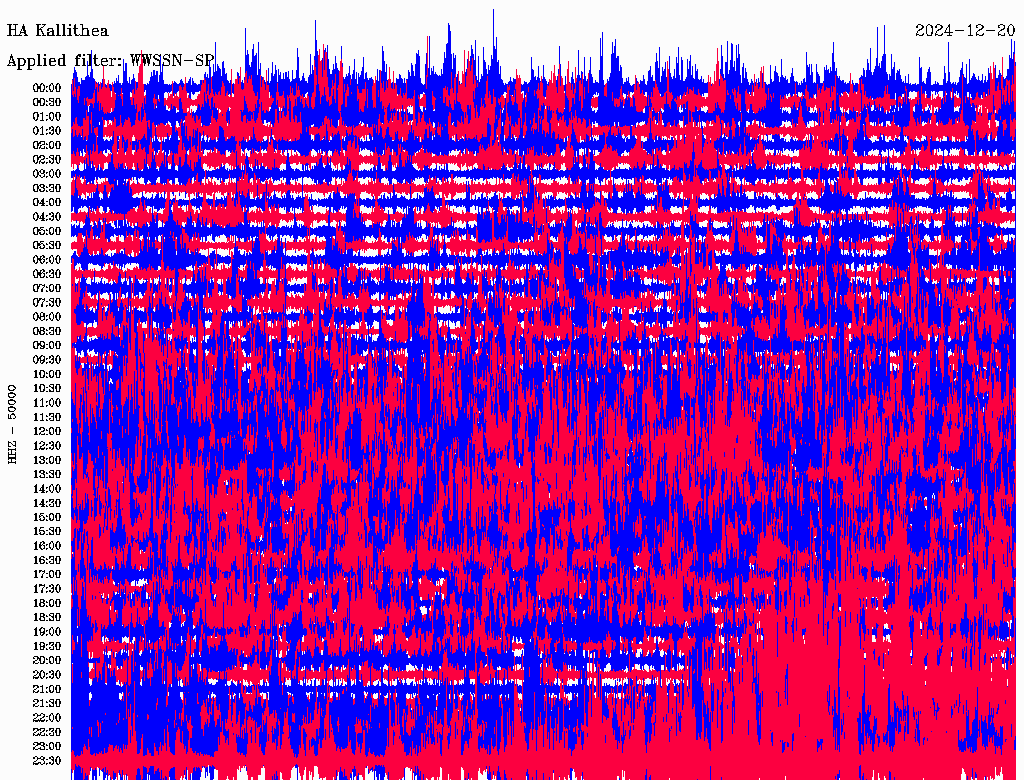This screenshot has width=1024, height=780.
Task: Click the 13:00 time label
Action: (47, 461)
